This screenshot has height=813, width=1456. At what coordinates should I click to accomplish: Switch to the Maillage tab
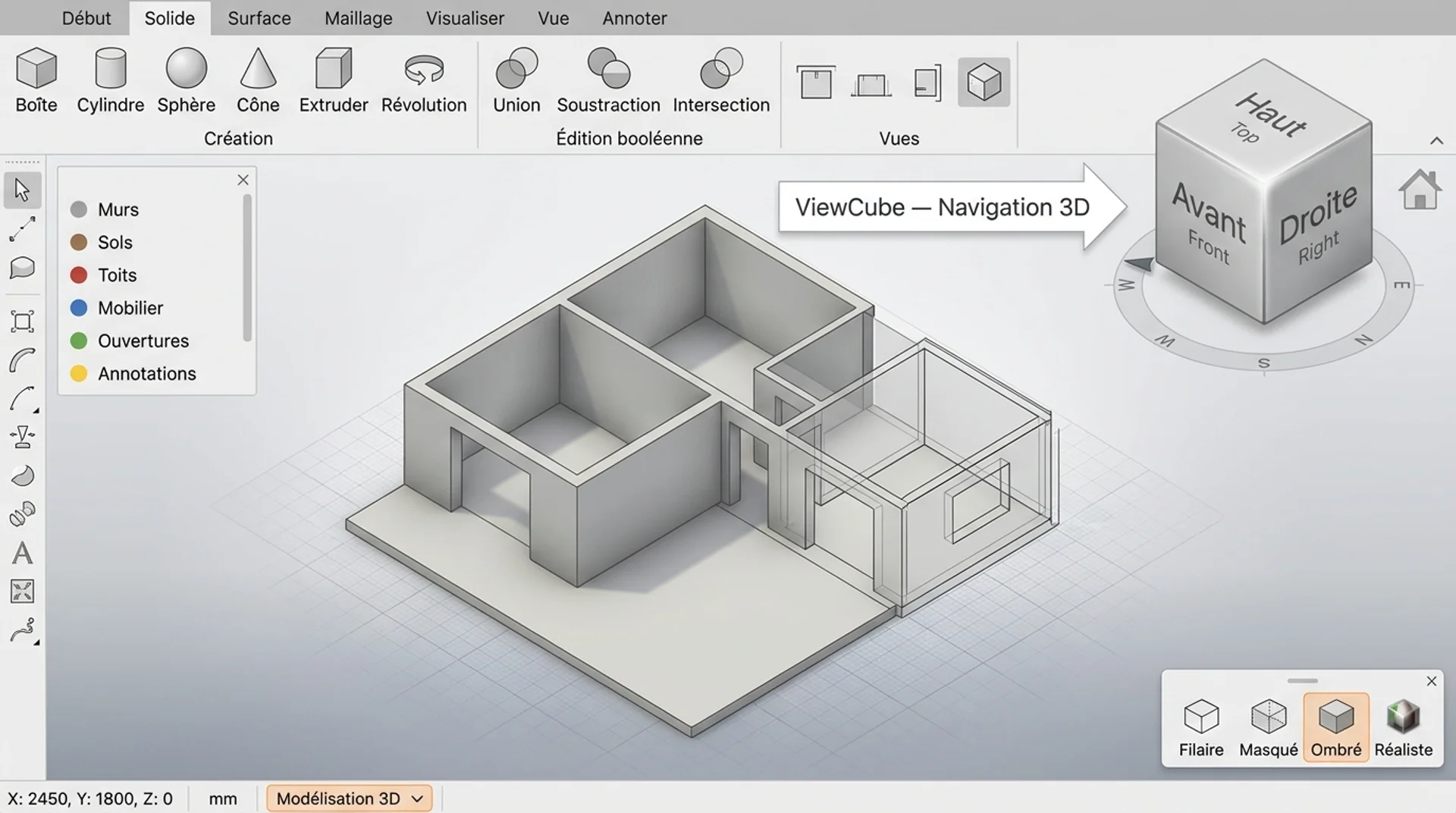pos(359,18)
